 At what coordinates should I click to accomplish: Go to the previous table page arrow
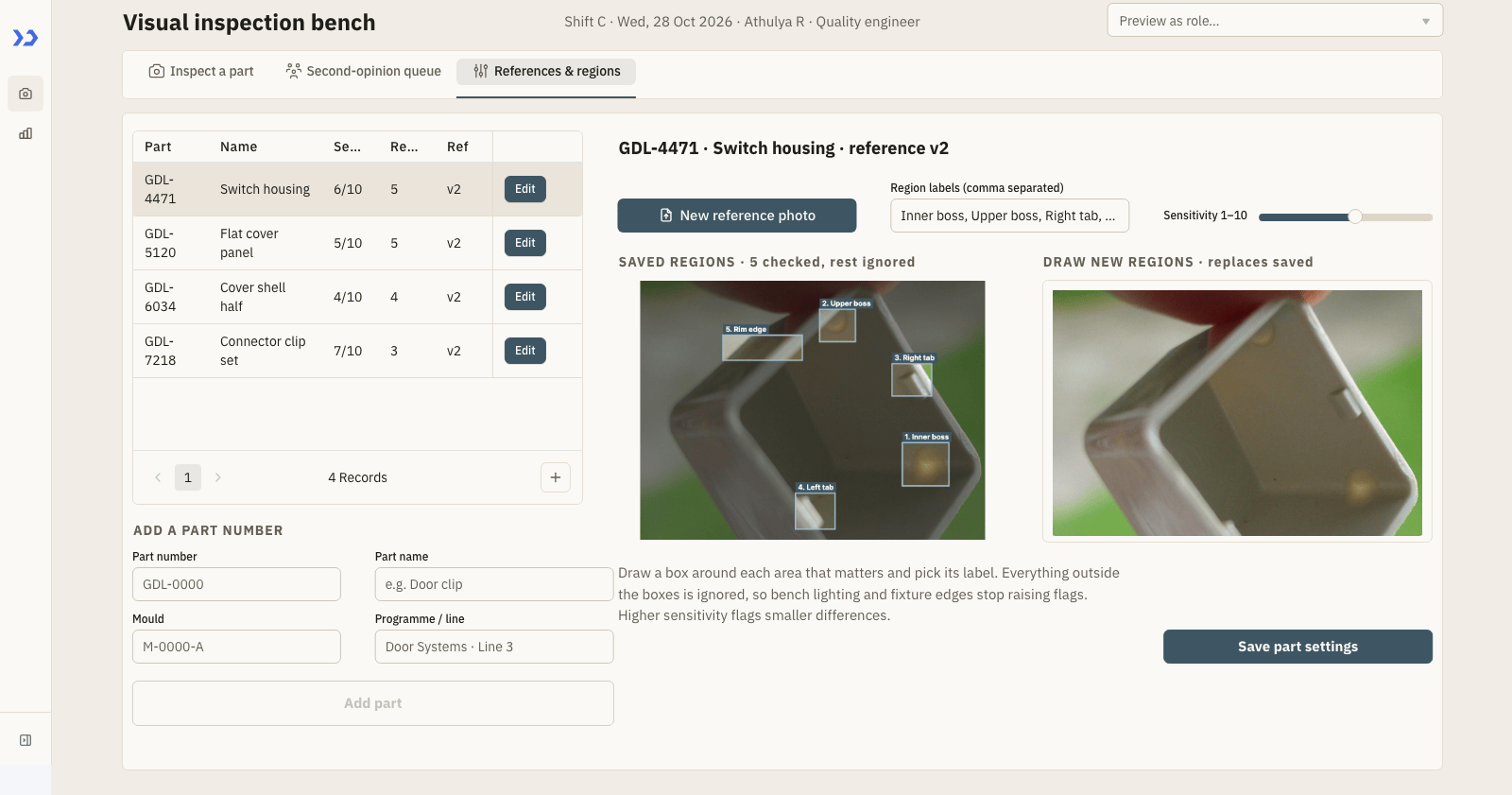click(x=158, y=477)
